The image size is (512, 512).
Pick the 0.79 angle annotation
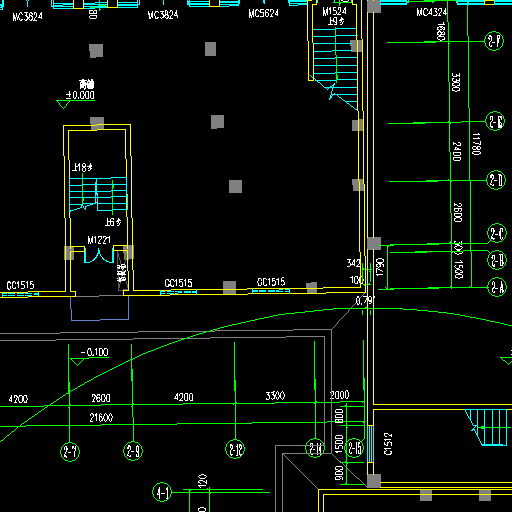365,301
